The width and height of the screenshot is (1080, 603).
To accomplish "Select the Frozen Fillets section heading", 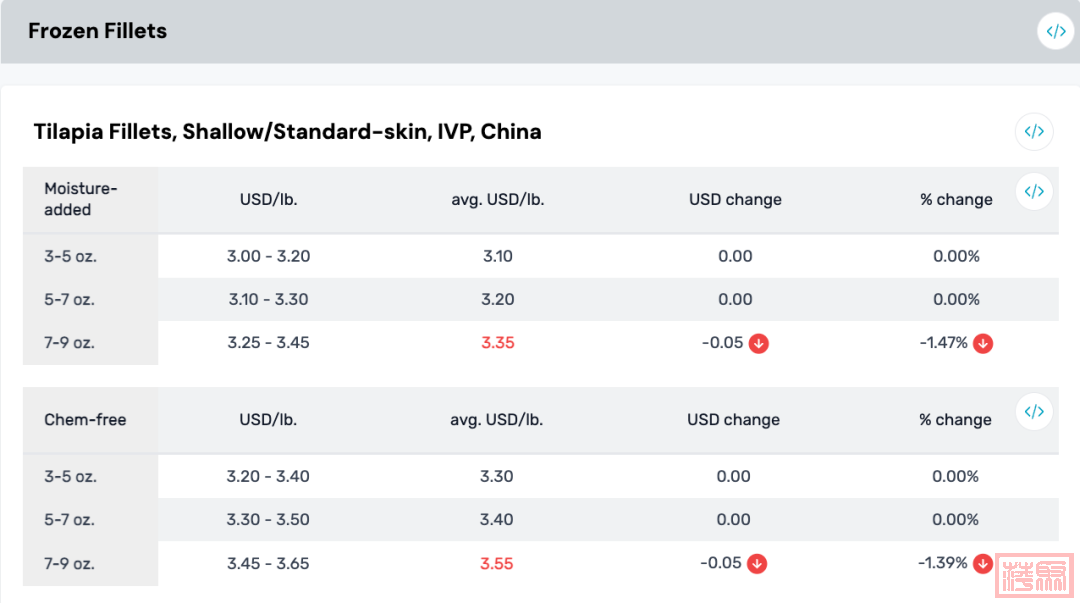I will point(97,31).
